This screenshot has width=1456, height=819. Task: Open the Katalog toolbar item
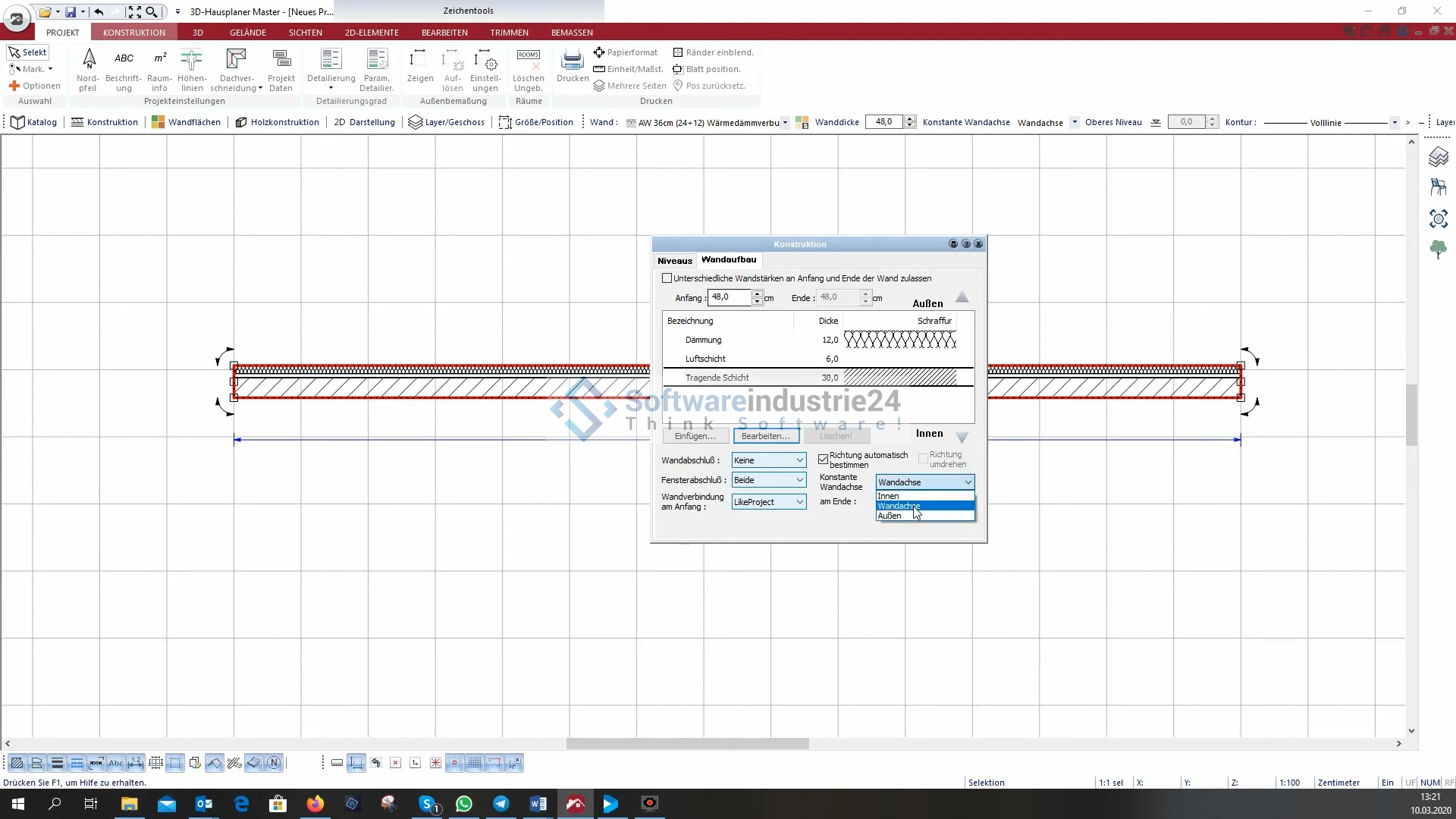(34, 122)
